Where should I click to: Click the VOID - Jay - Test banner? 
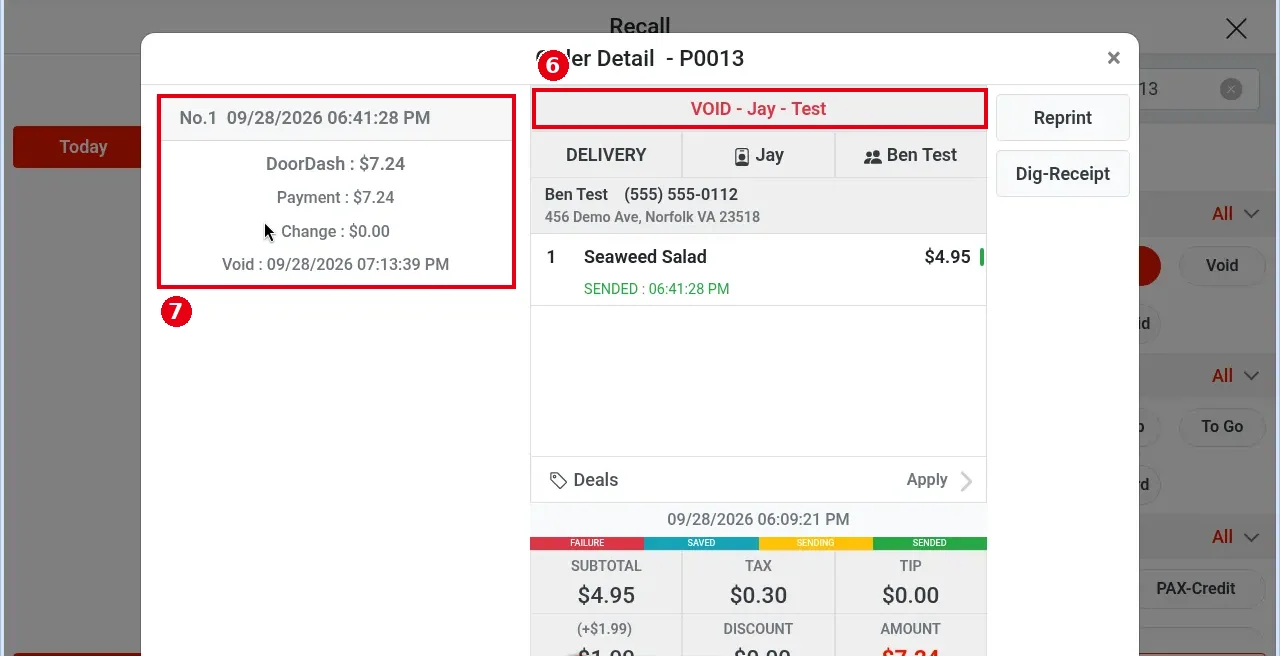pyautogui.click(x=759, y=109)
